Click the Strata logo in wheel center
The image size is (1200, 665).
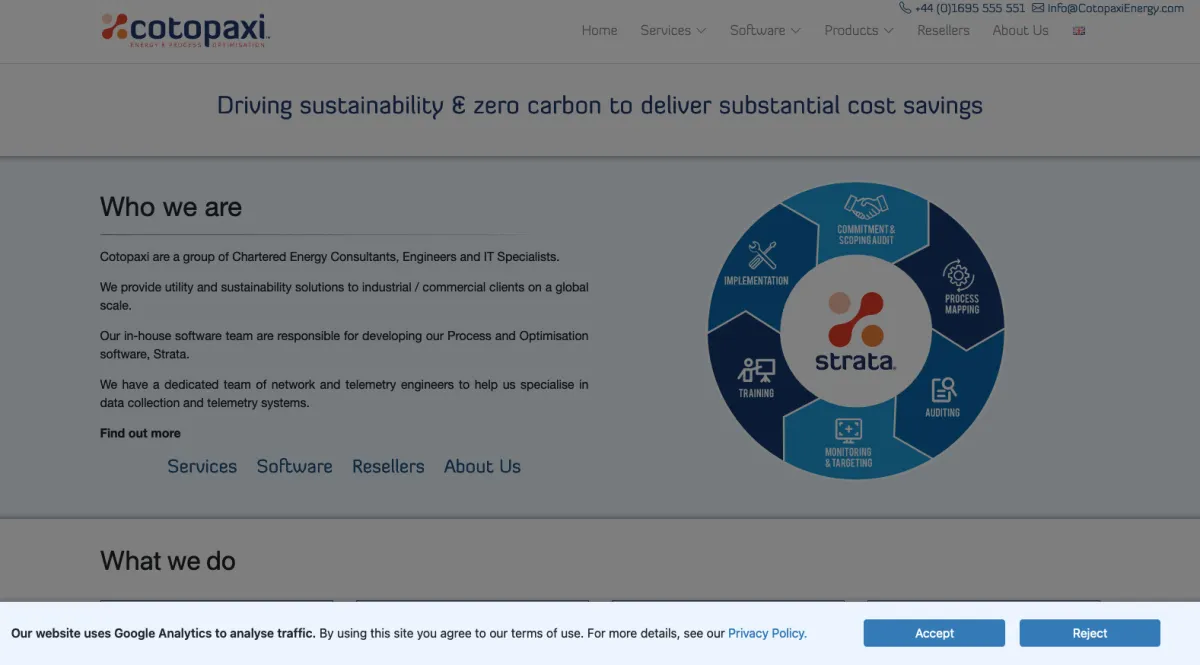pos(856,332)
